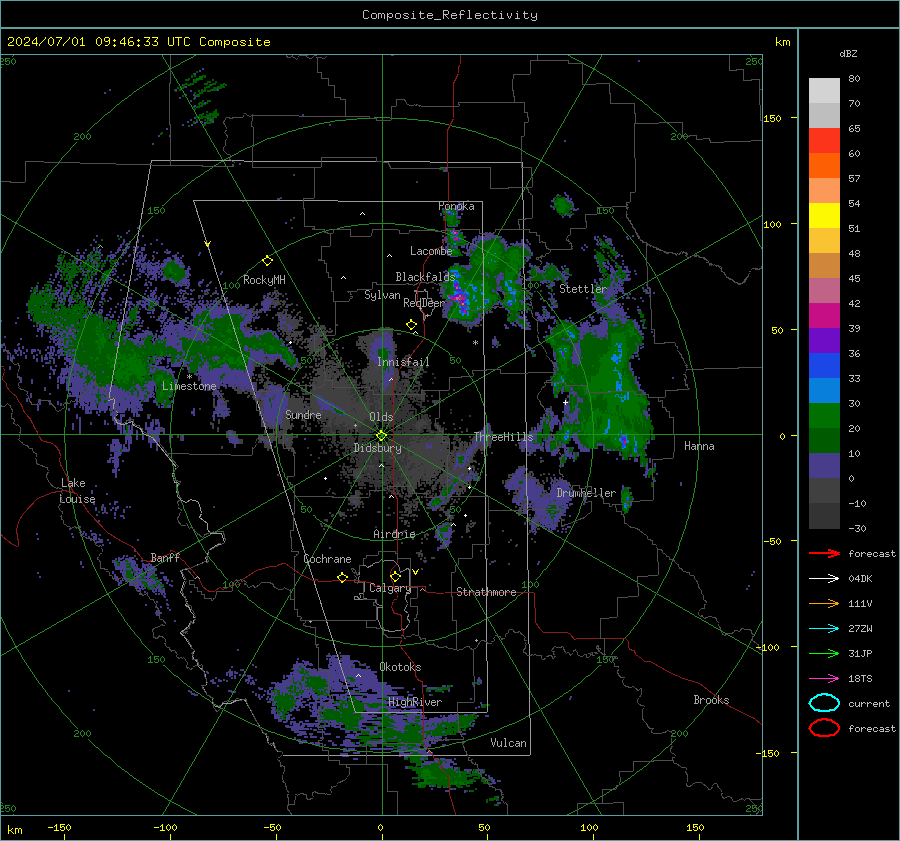Click the yellow diamond marker near RockyMH
This screenshot has height=841, width=900.
pos(267,261)
